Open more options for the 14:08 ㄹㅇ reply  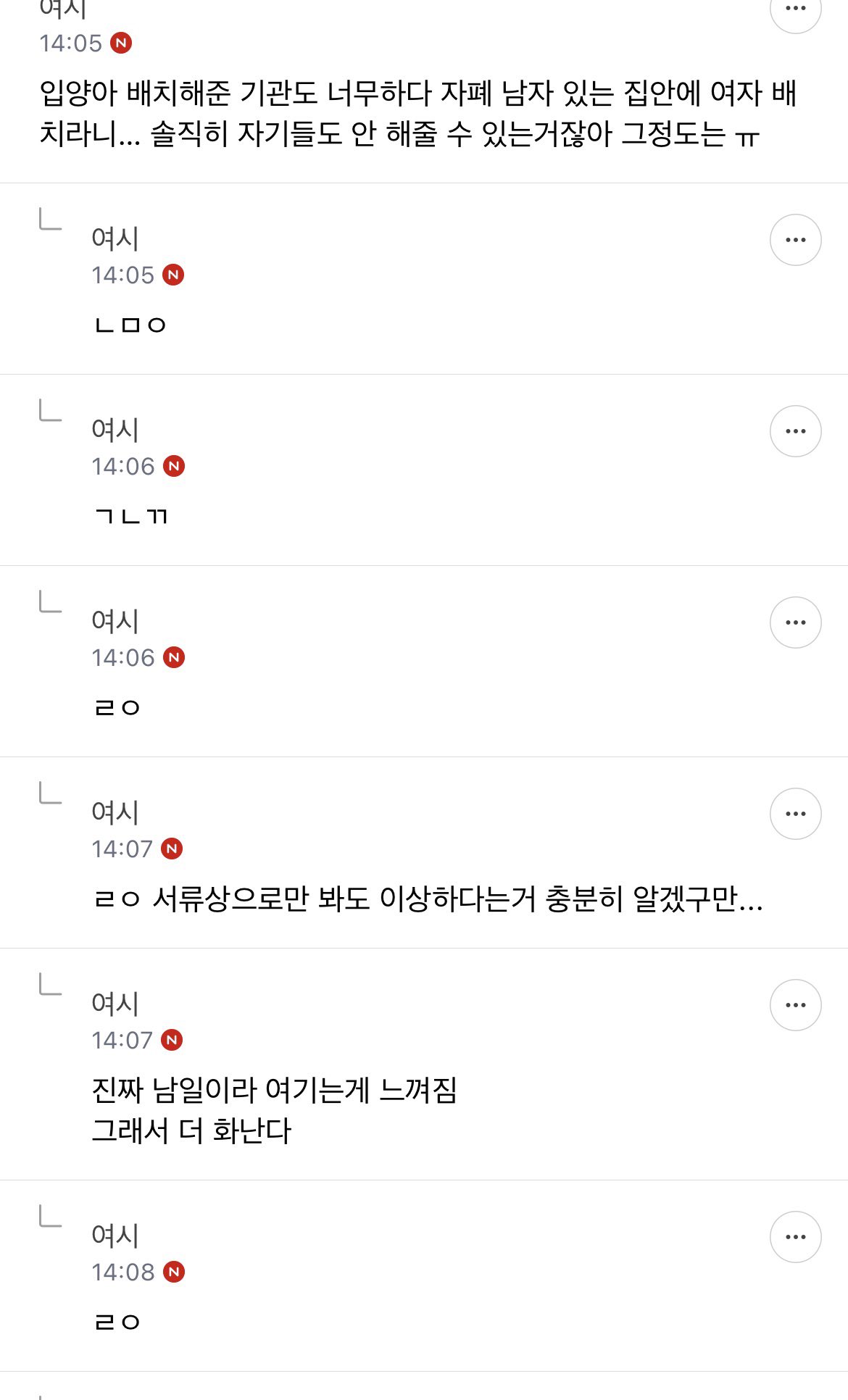pos(795,1237)
